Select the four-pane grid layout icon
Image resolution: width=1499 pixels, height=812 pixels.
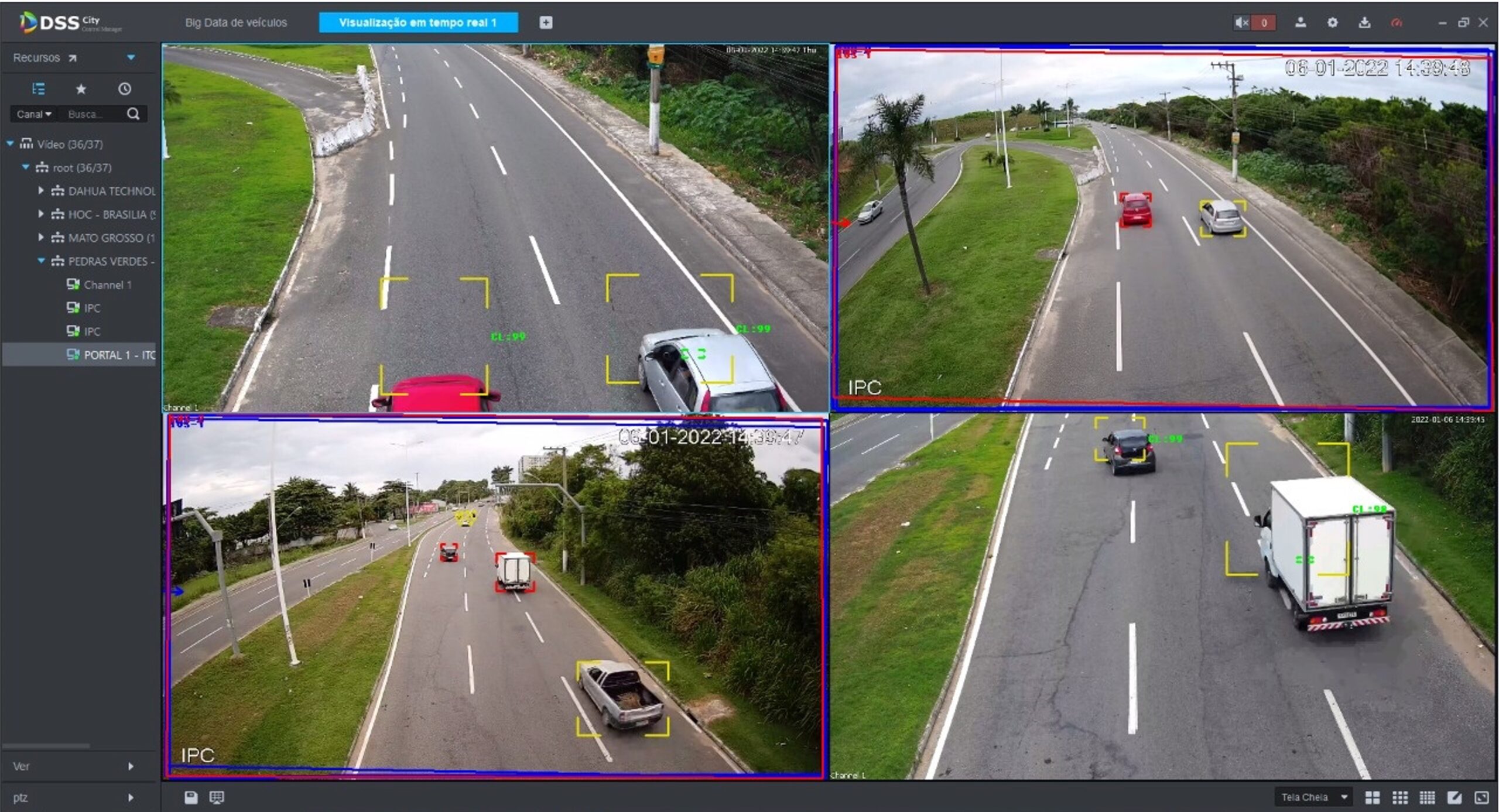click(x=1372, y=797)
